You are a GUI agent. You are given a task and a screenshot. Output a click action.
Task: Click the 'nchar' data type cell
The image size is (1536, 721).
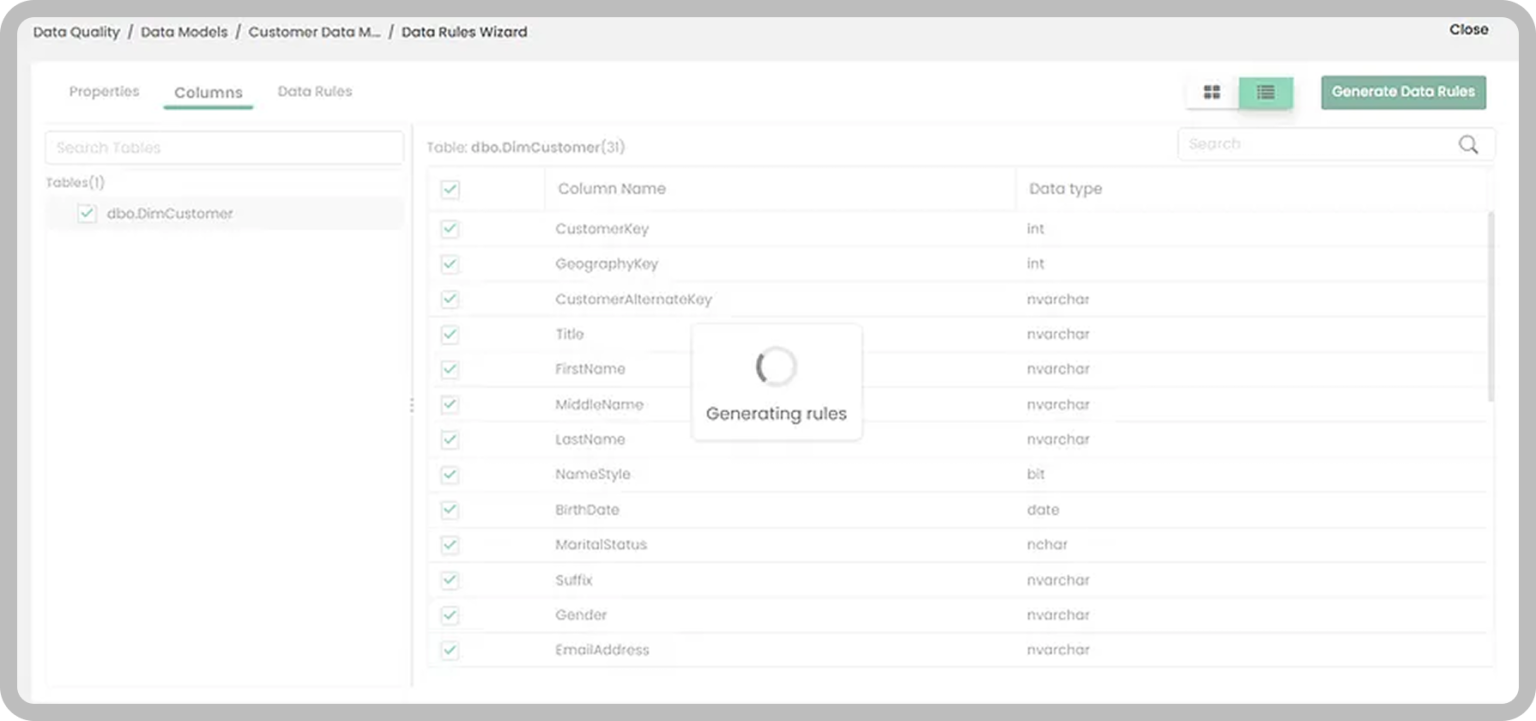point(1047,545)
